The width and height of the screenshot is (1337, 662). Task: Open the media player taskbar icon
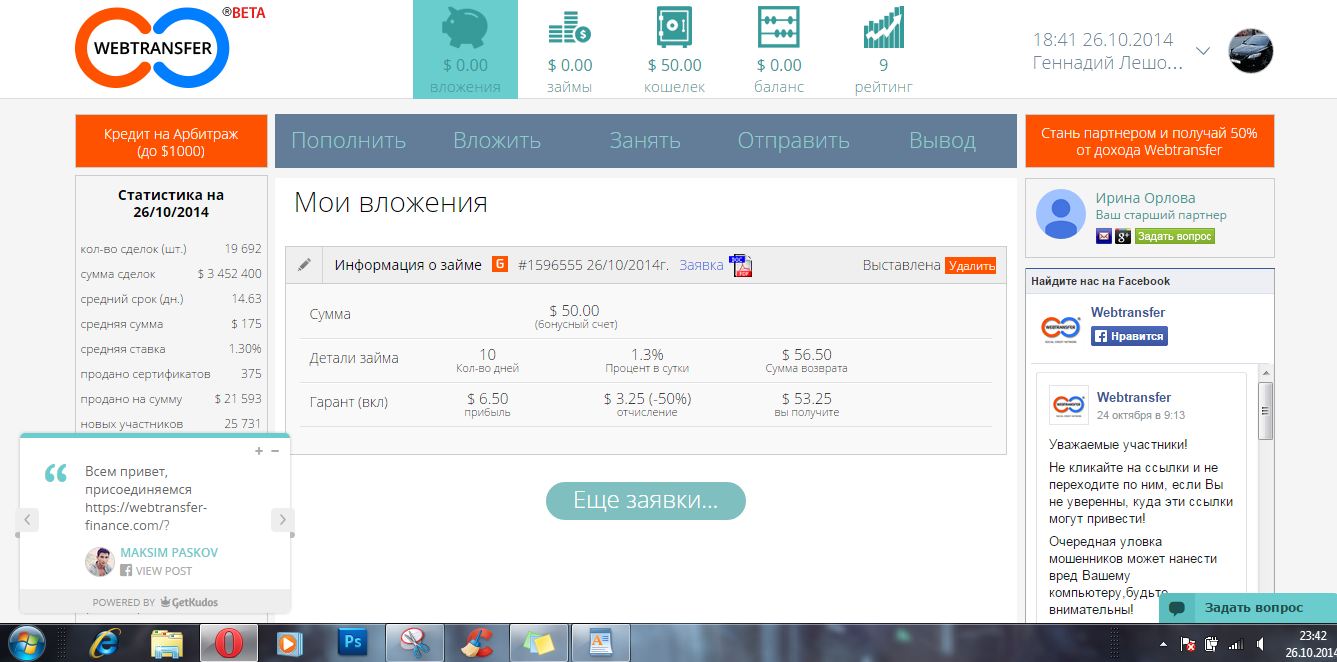[x=289, y=642]
